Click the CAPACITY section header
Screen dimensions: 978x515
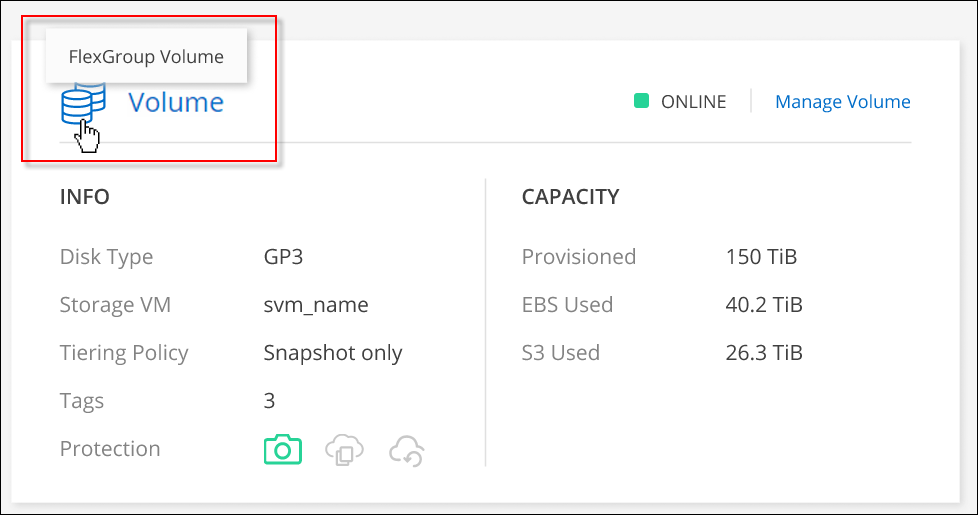570,197
